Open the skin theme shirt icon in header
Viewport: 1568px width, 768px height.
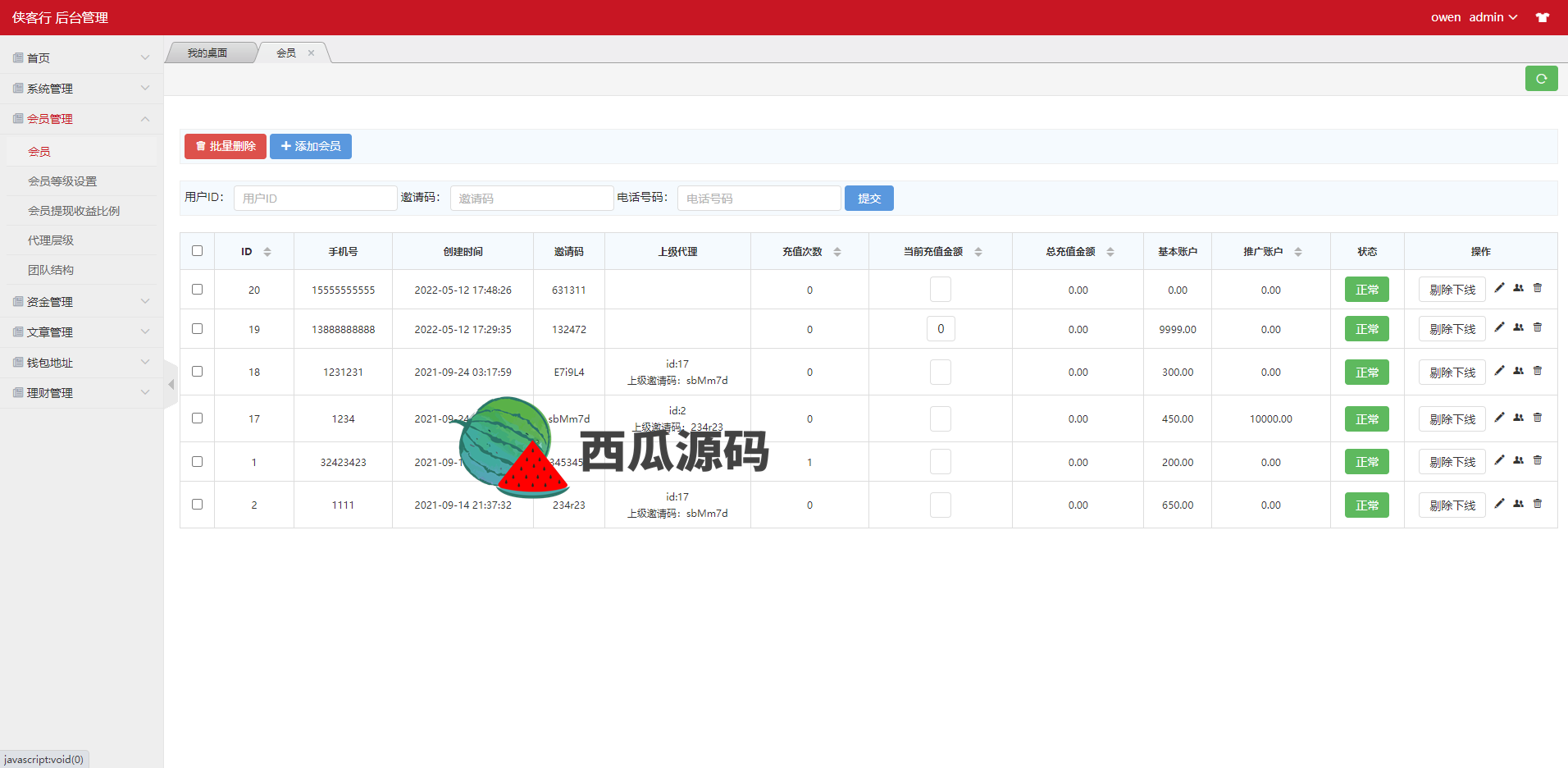point(1542,17)
